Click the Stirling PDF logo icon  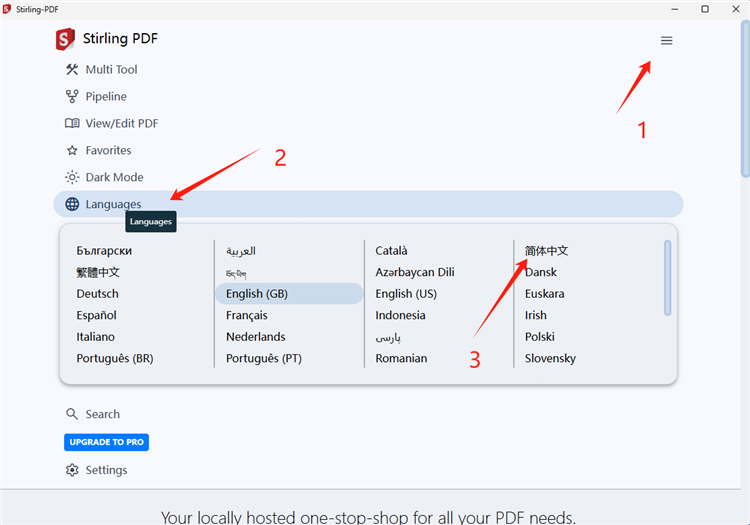click(65, 39)
